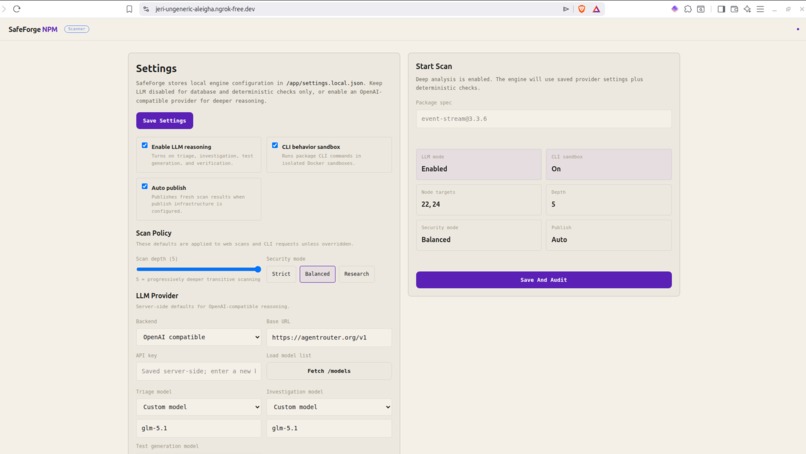Click the Scanner badge in the header
The image size is (806, 454).
coord(77,29)
